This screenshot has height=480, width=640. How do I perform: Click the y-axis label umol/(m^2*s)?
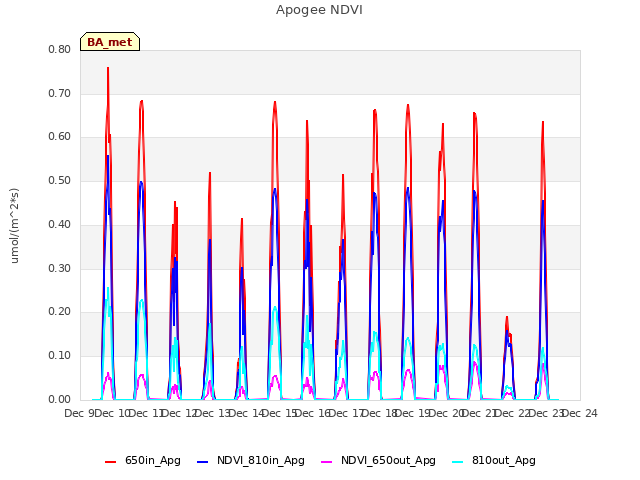(14, 225)
